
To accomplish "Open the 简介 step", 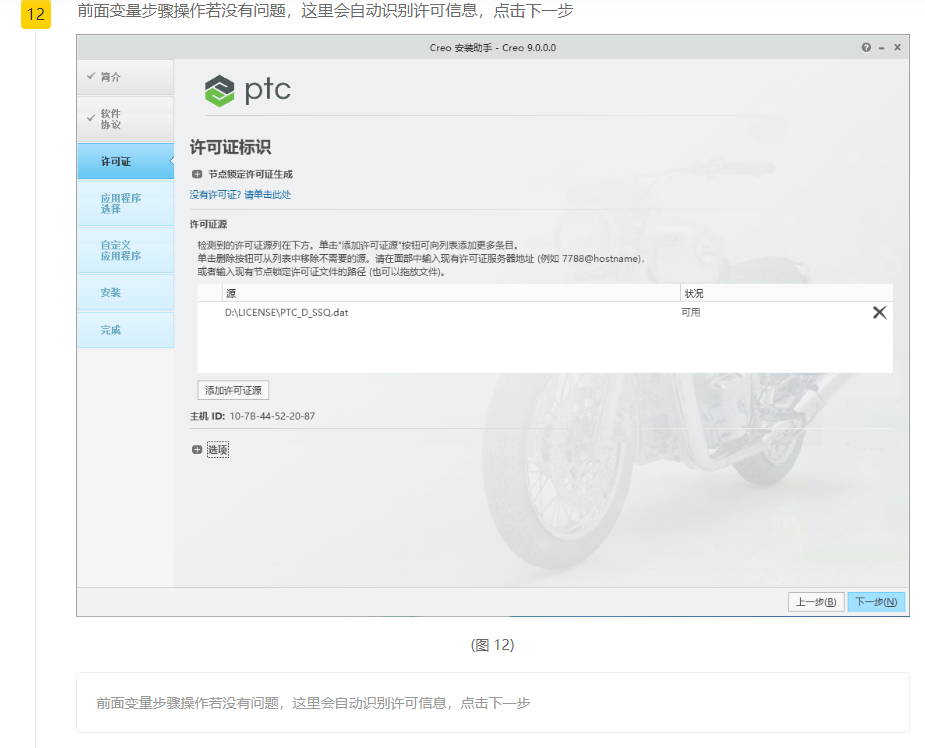I will 126,77.
